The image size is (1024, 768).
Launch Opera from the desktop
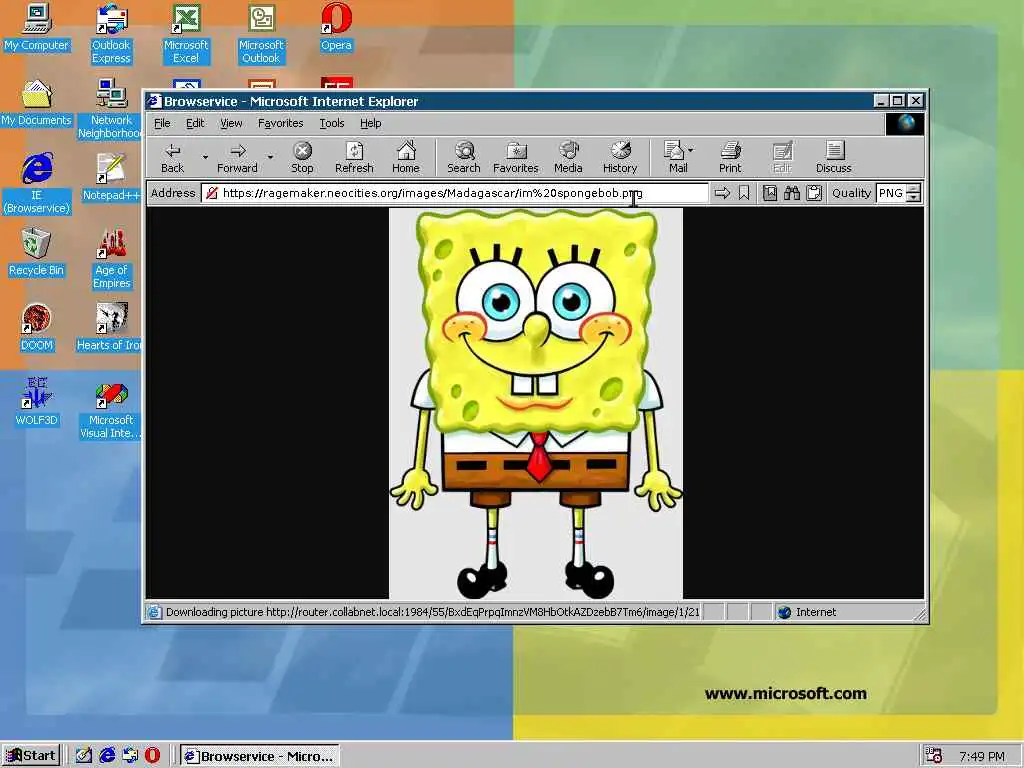pos(336,29)
